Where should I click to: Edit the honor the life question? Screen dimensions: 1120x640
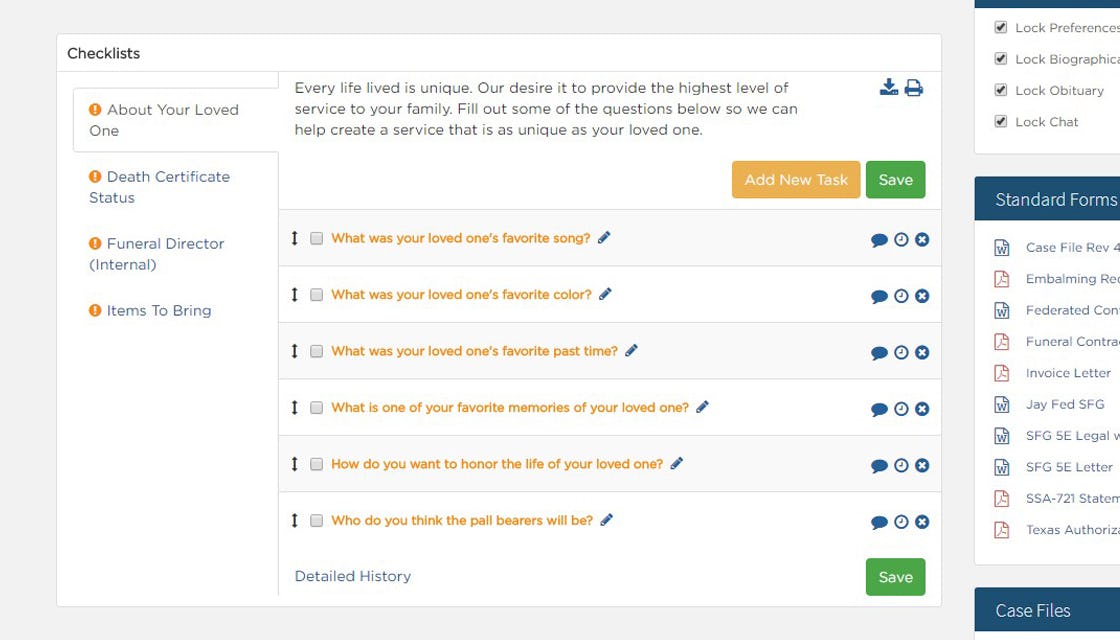click(x=677, y=463)
